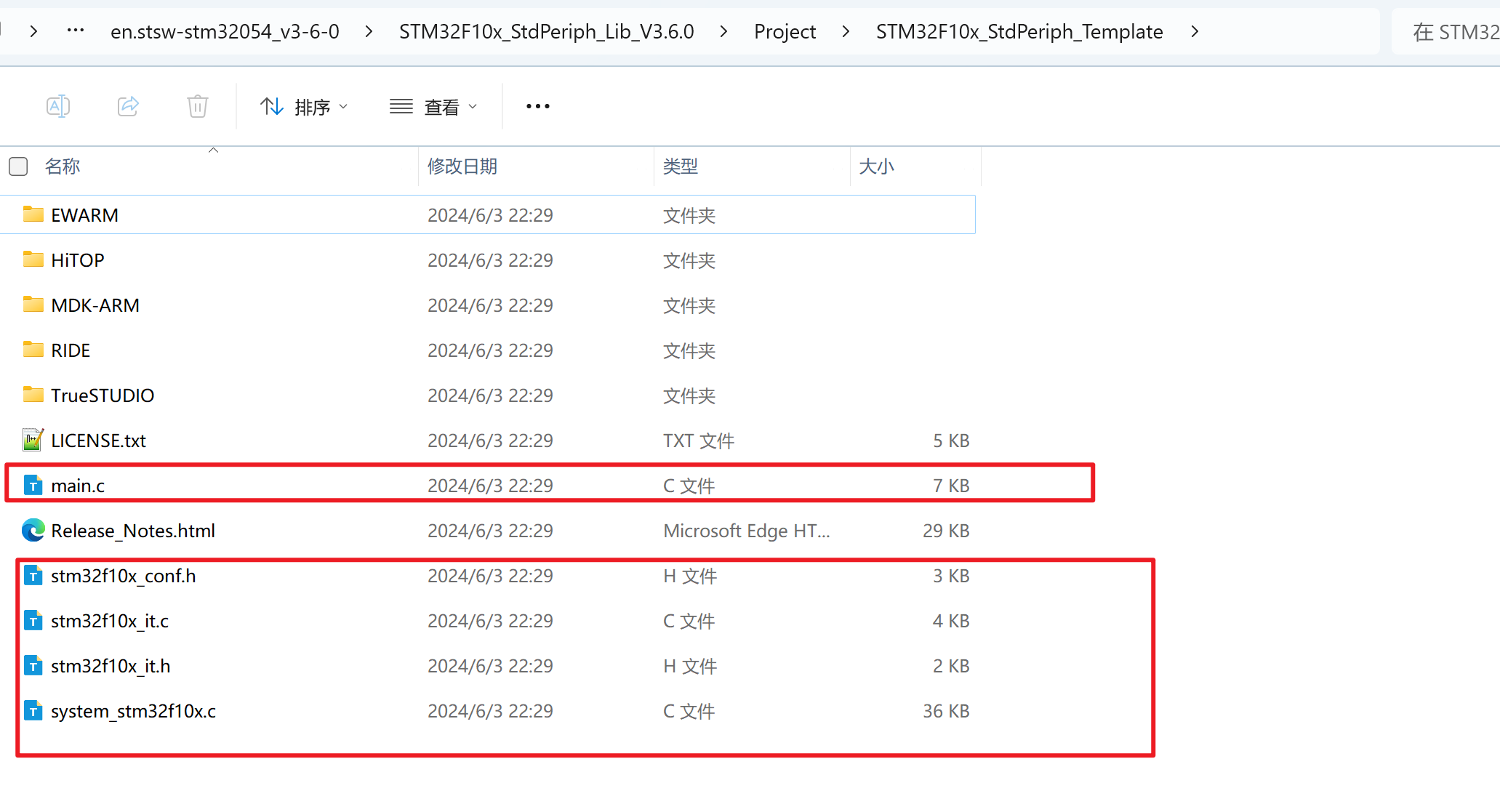Select the RIDE folder icon
The width and height of the screenshot is (1500, 812).
[33, 350]
